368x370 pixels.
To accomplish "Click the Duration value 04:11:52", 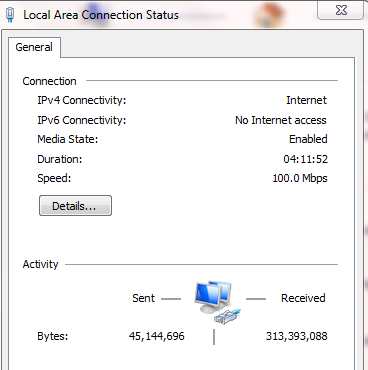I will (305, 159).
